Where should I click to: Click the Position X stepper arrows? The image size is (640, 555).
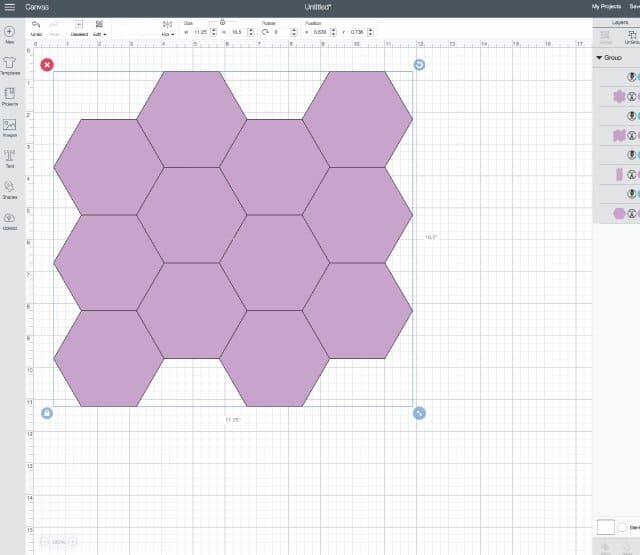[x=333, y=32]
